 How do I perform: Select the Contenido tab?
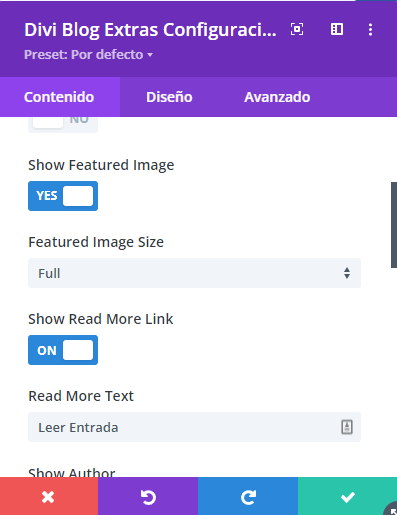tap(59, 97)
